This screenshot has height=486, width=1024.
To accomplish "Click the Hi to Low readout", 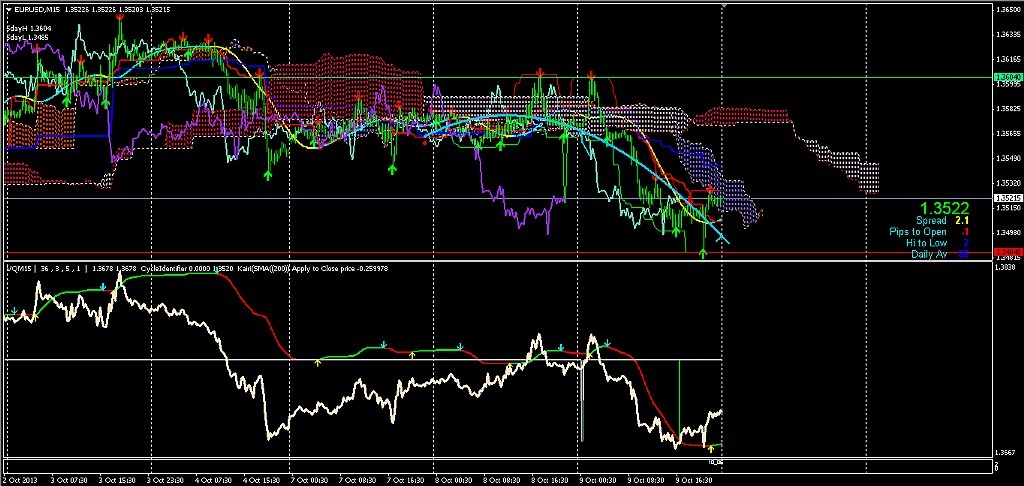I will [x=937, y=243].
